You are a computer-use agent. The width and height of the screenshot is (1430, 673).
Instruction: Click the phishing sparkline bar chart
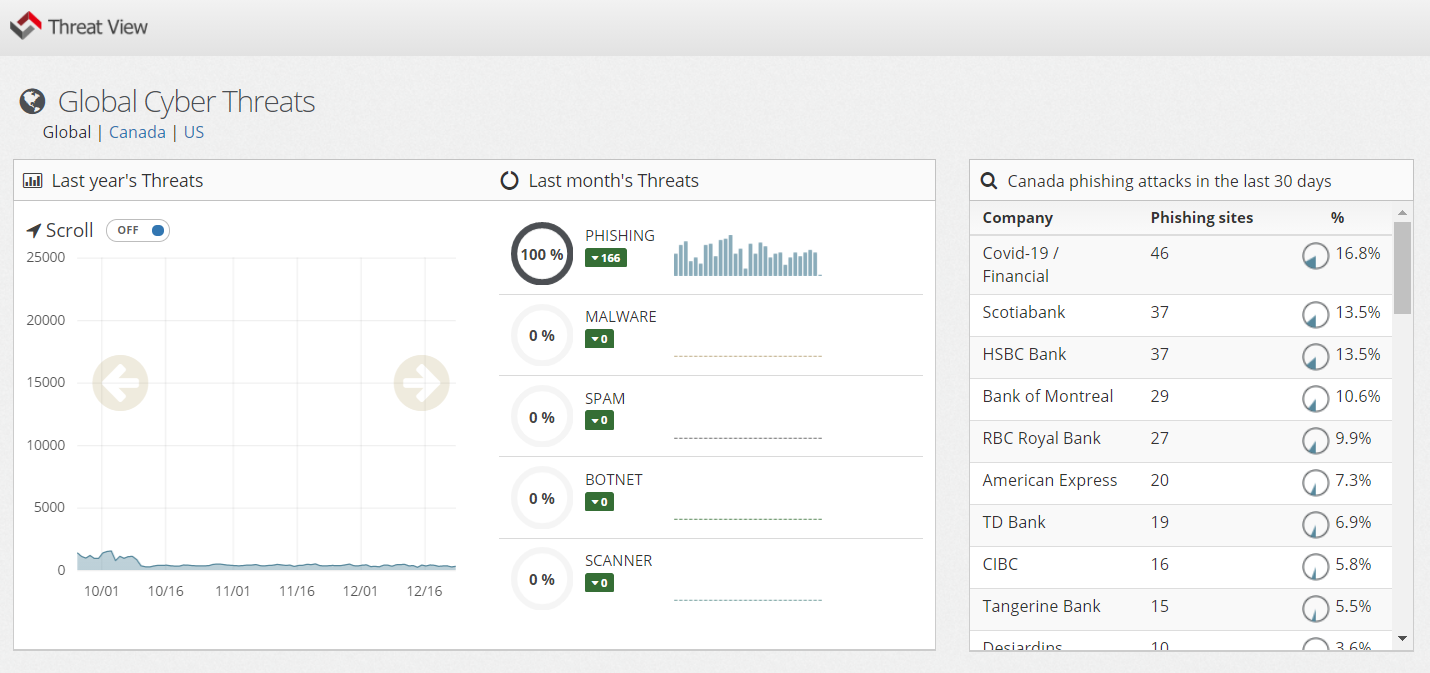(x=747, y=255)
